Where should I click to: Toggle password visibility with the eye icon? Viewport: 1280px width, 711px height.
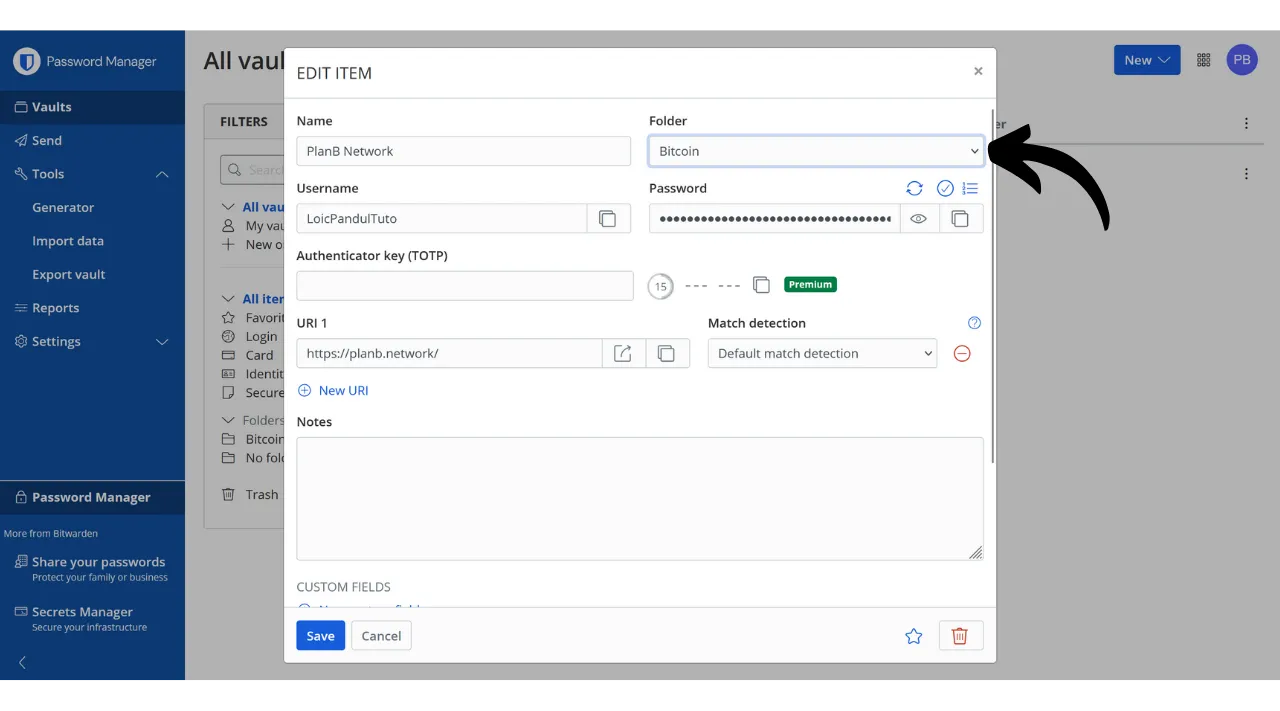point(919,219)
